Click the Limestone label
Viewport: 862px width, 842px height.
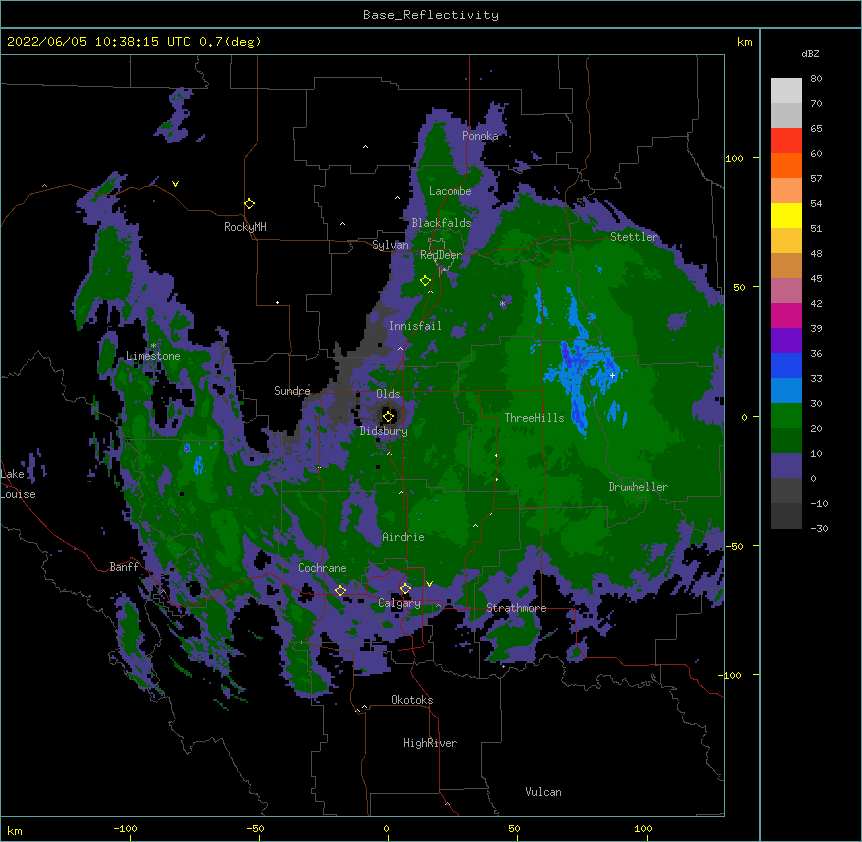point(153,356)
